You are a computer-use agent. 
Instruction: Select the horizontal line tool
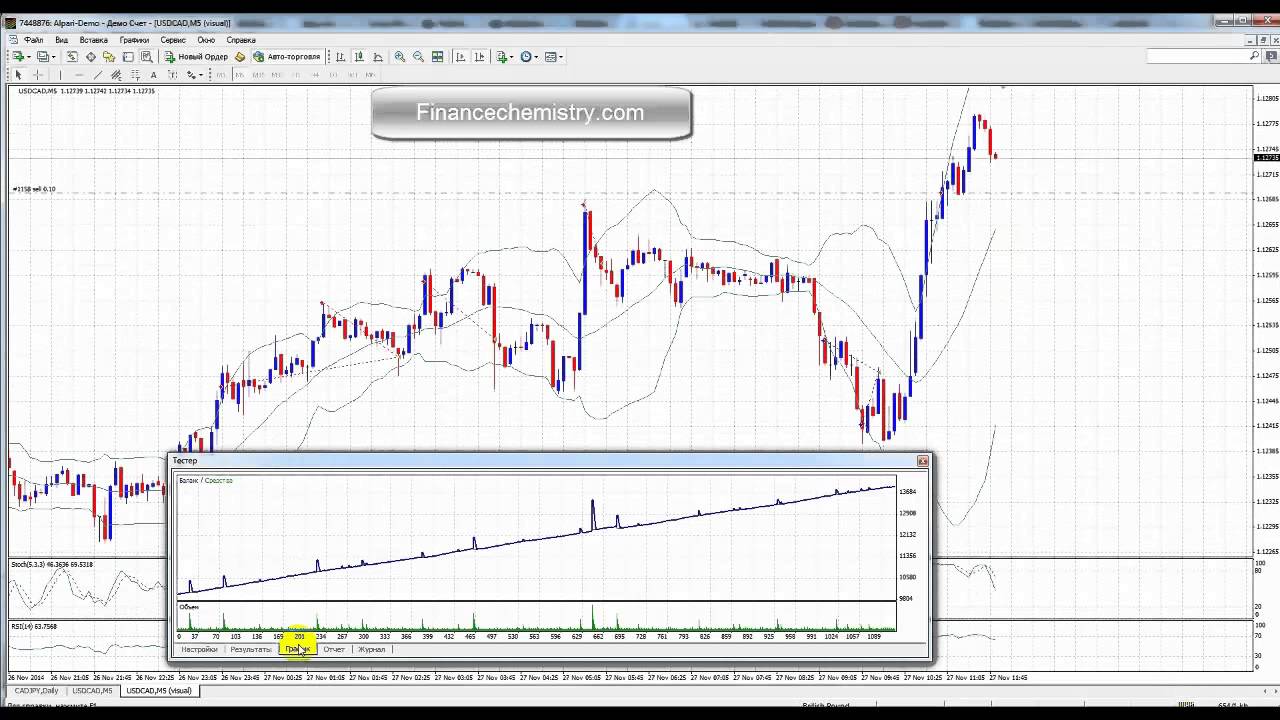click(79, 75)
